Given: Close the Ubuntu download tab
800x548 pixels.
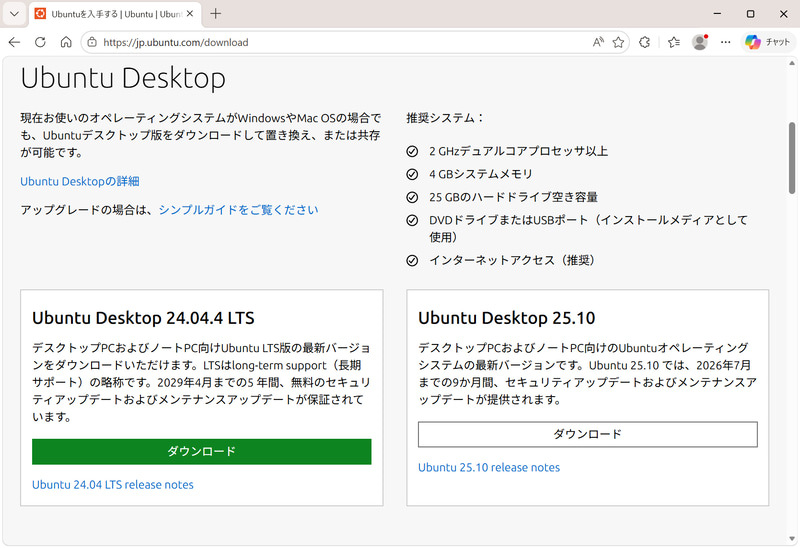Looking at the screenshot, I should coord(190,14).
